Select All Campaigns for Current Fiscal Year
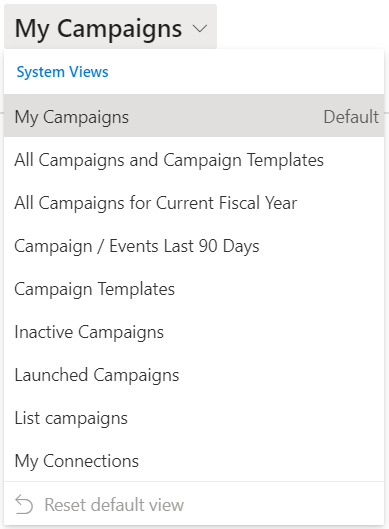This screenshot has height=529, width=389. (194, 203)
